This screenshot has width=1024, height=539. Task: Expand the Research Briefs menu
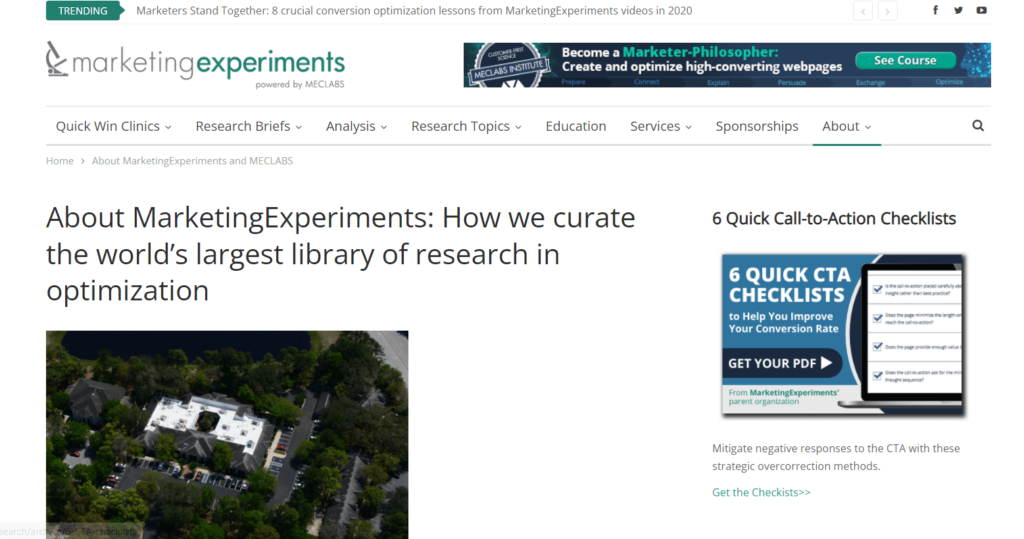click(249, 126)
